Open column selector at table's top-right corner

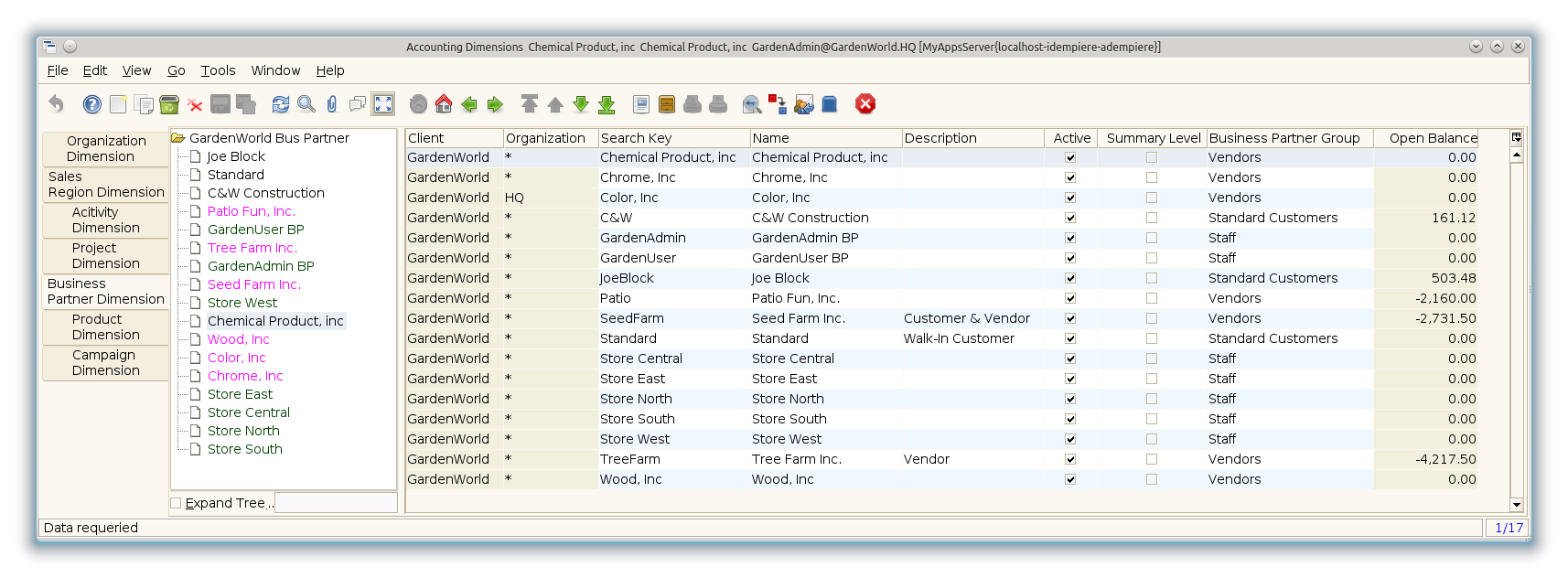pyautogui.click(x=1516, y=138)
